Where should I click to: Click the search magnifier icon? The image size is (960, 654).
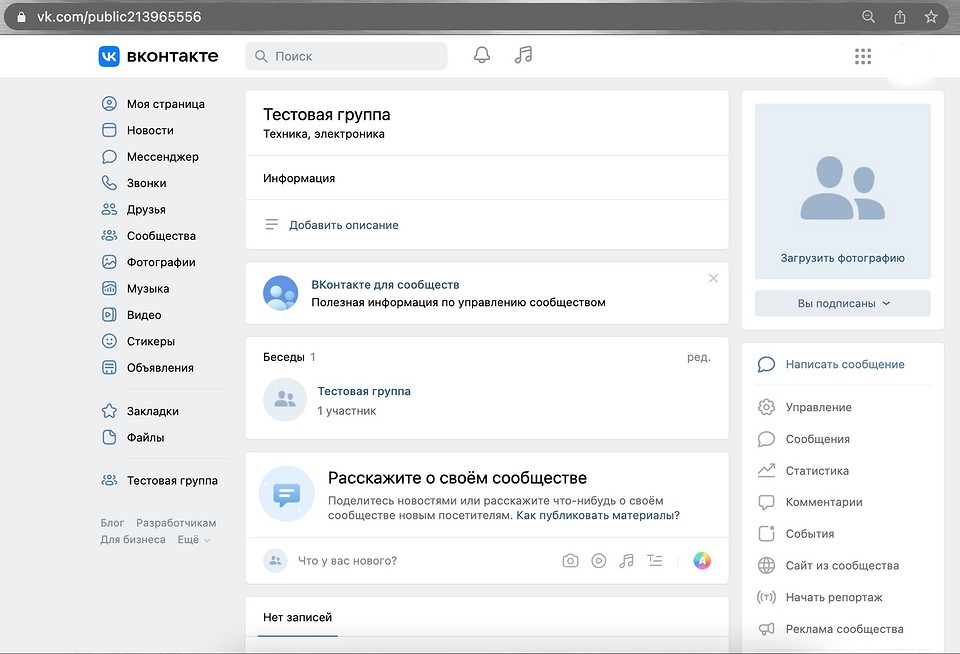click(x=261, y=56)
